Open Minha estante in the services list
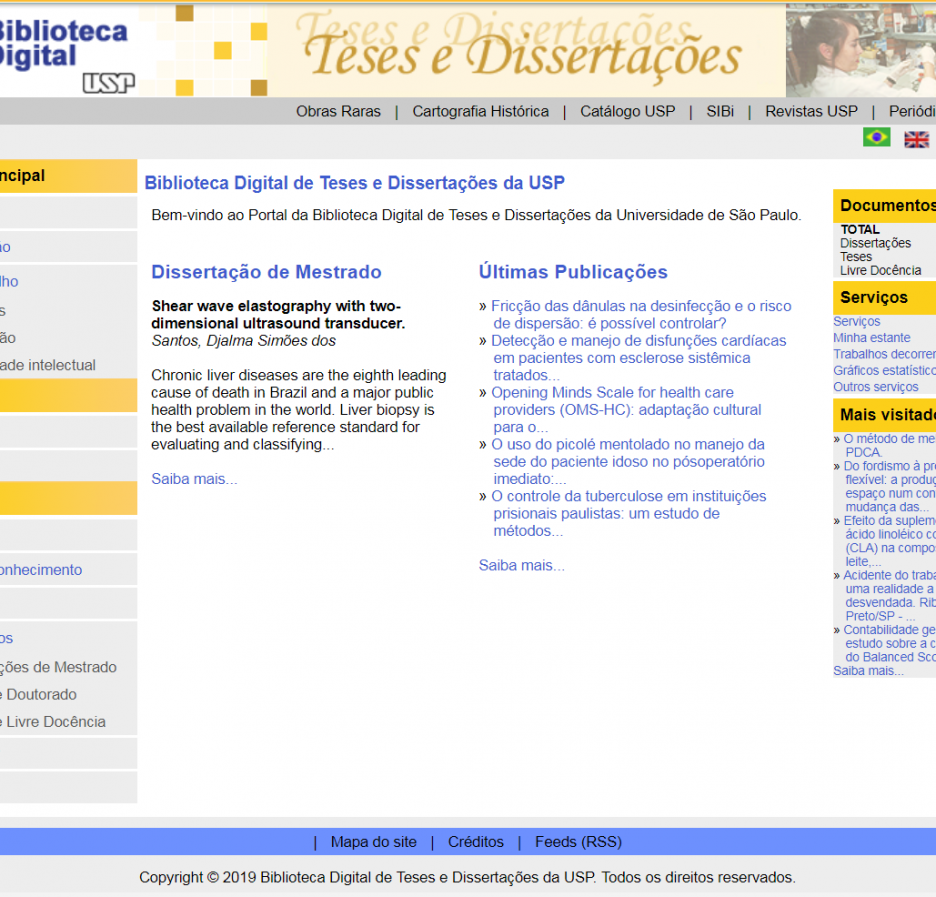The image size is (936, 897). pyautogui.click(x=872, y=338)
